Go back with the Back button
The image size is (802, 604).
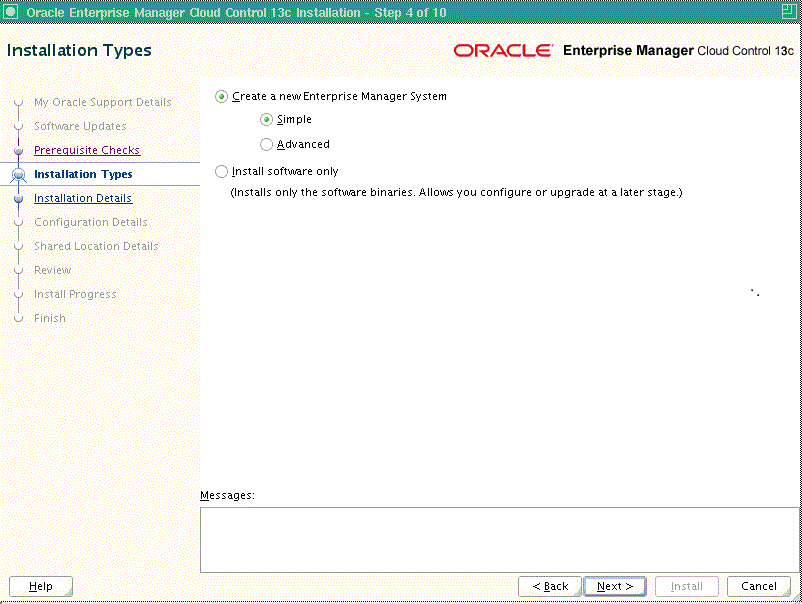coord(550,586)
